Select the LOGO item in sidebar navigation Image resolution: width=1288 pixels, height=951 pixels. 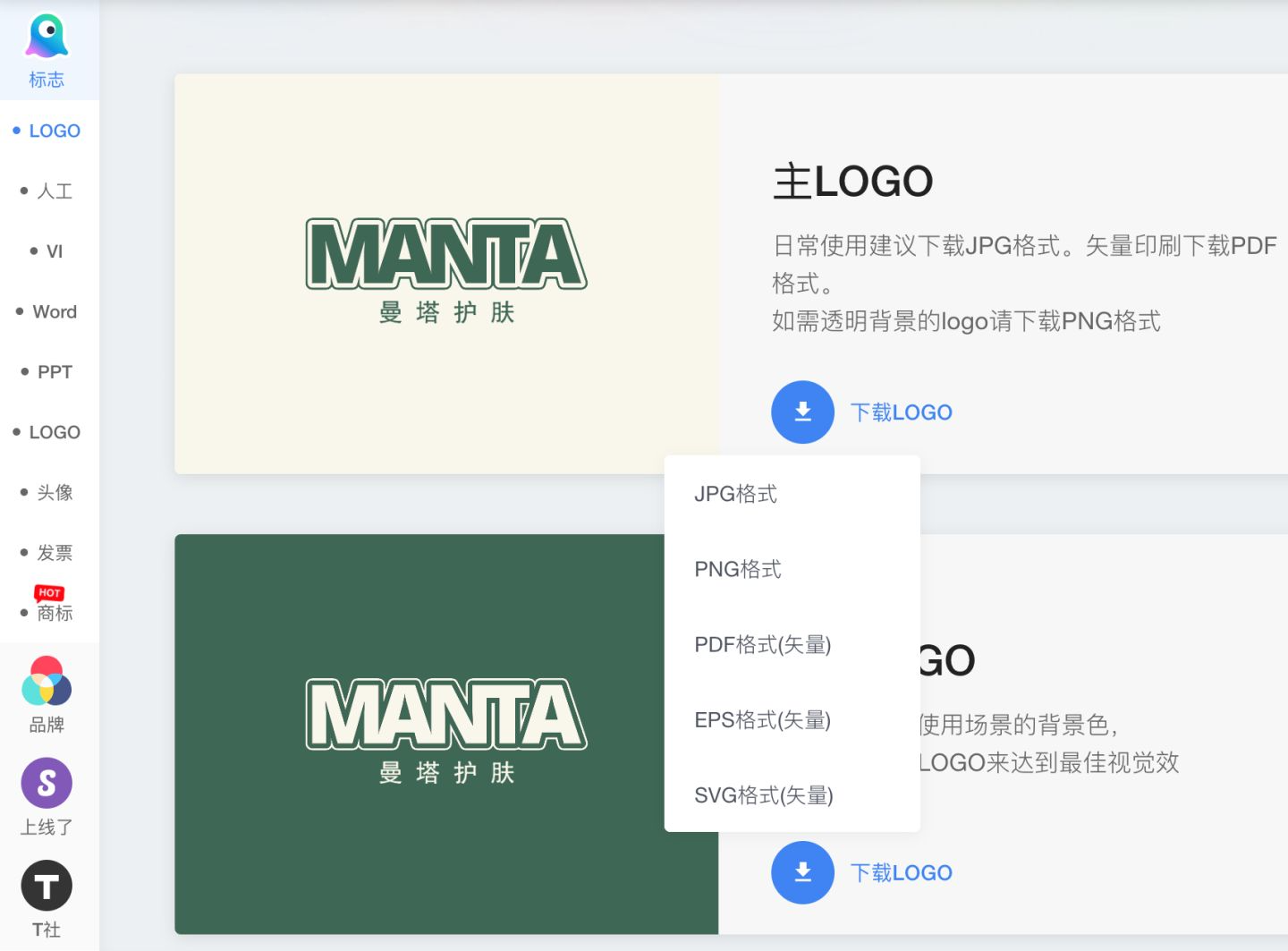54,130
